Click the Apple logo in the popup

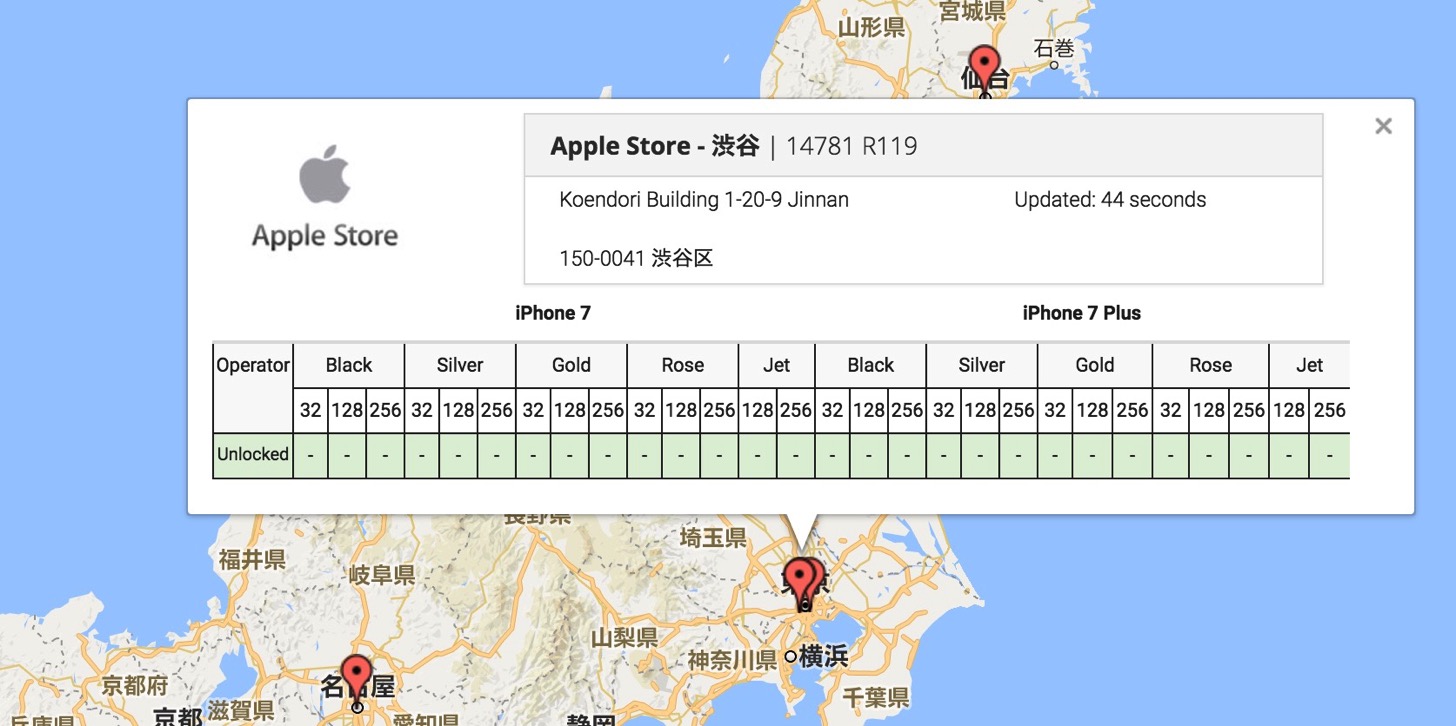click(x=325, y=174)
